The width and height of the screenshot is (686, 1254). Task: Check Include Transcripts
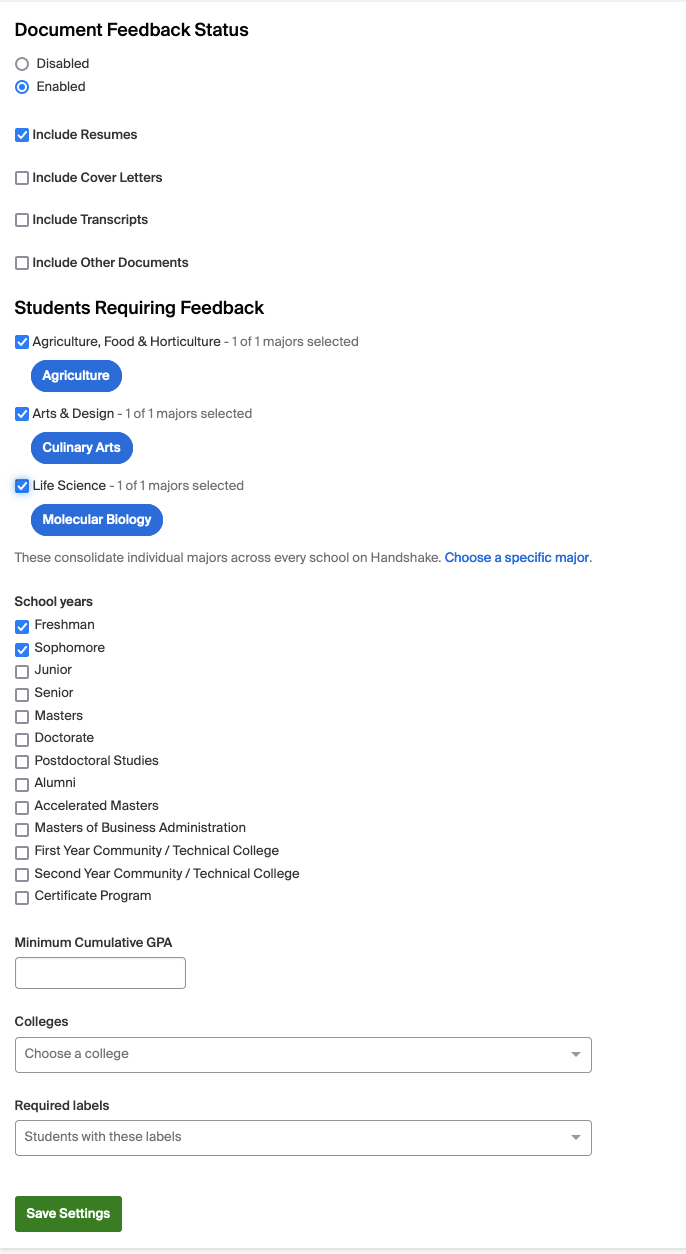click(x=21, y=220)
